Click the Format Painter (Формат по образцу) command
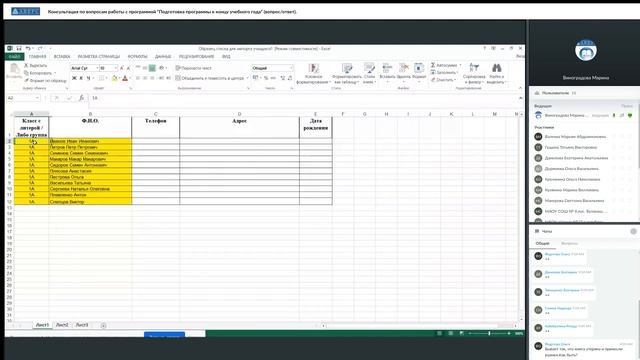This screenshot has height=360, width=640. coord(45,81)
